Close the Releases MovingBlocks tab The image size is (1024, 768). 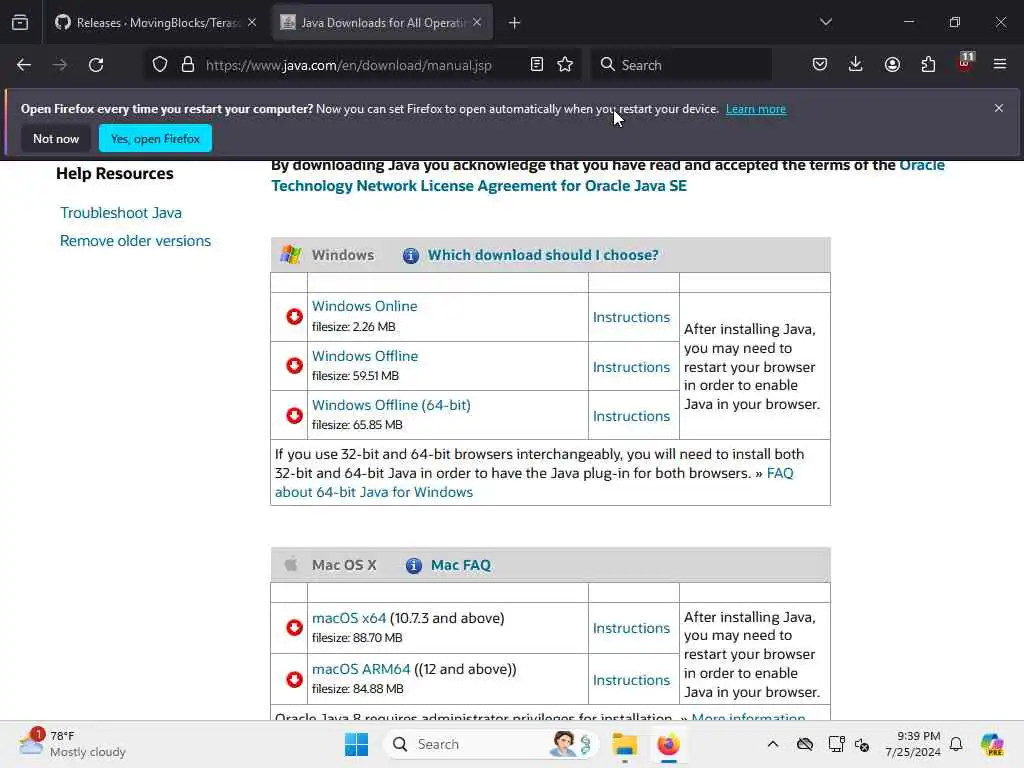(x=252, y=23)
